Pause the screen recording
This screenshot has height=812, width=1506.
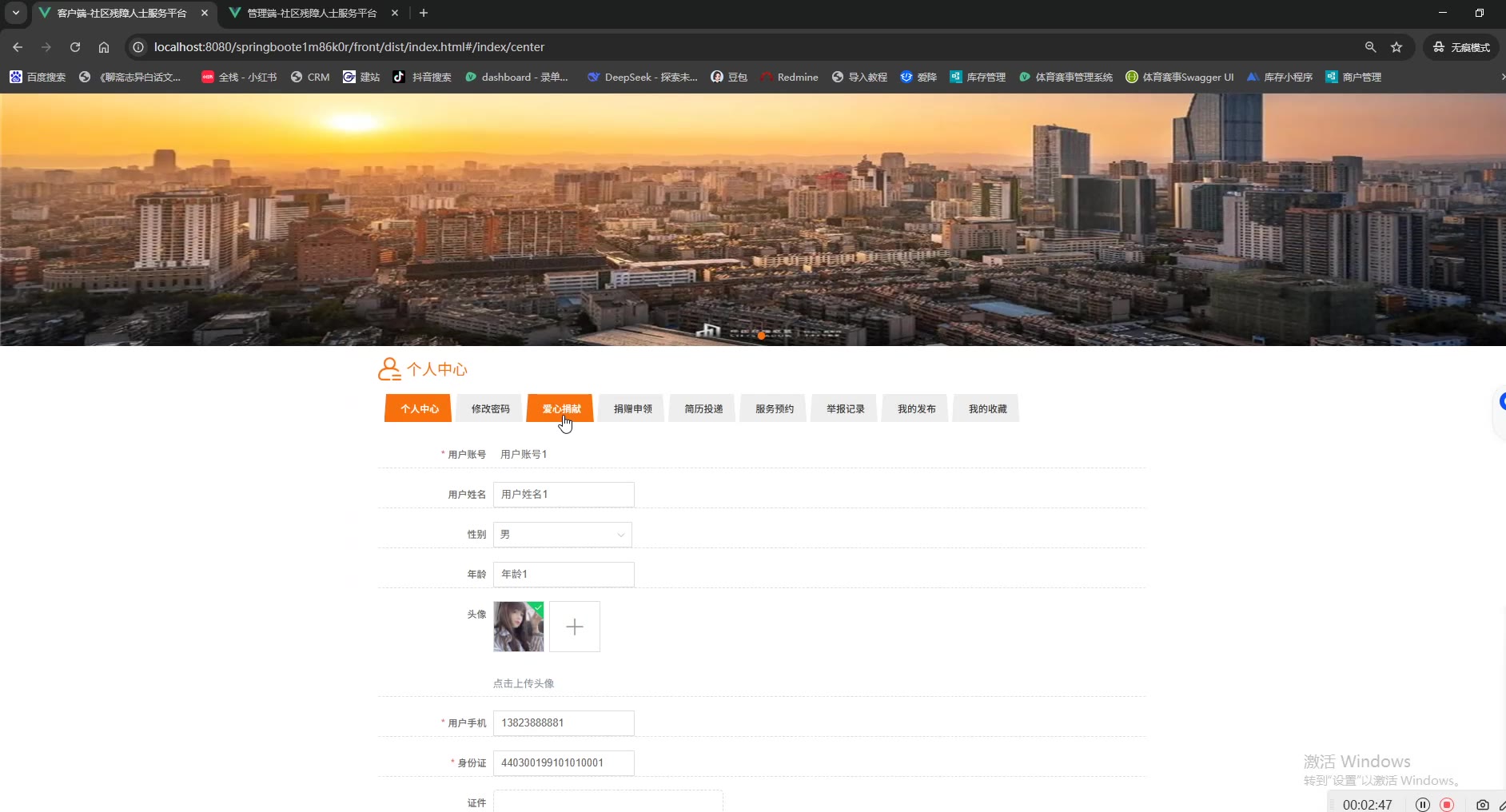pyautogui.click(x=1423, y=804)
